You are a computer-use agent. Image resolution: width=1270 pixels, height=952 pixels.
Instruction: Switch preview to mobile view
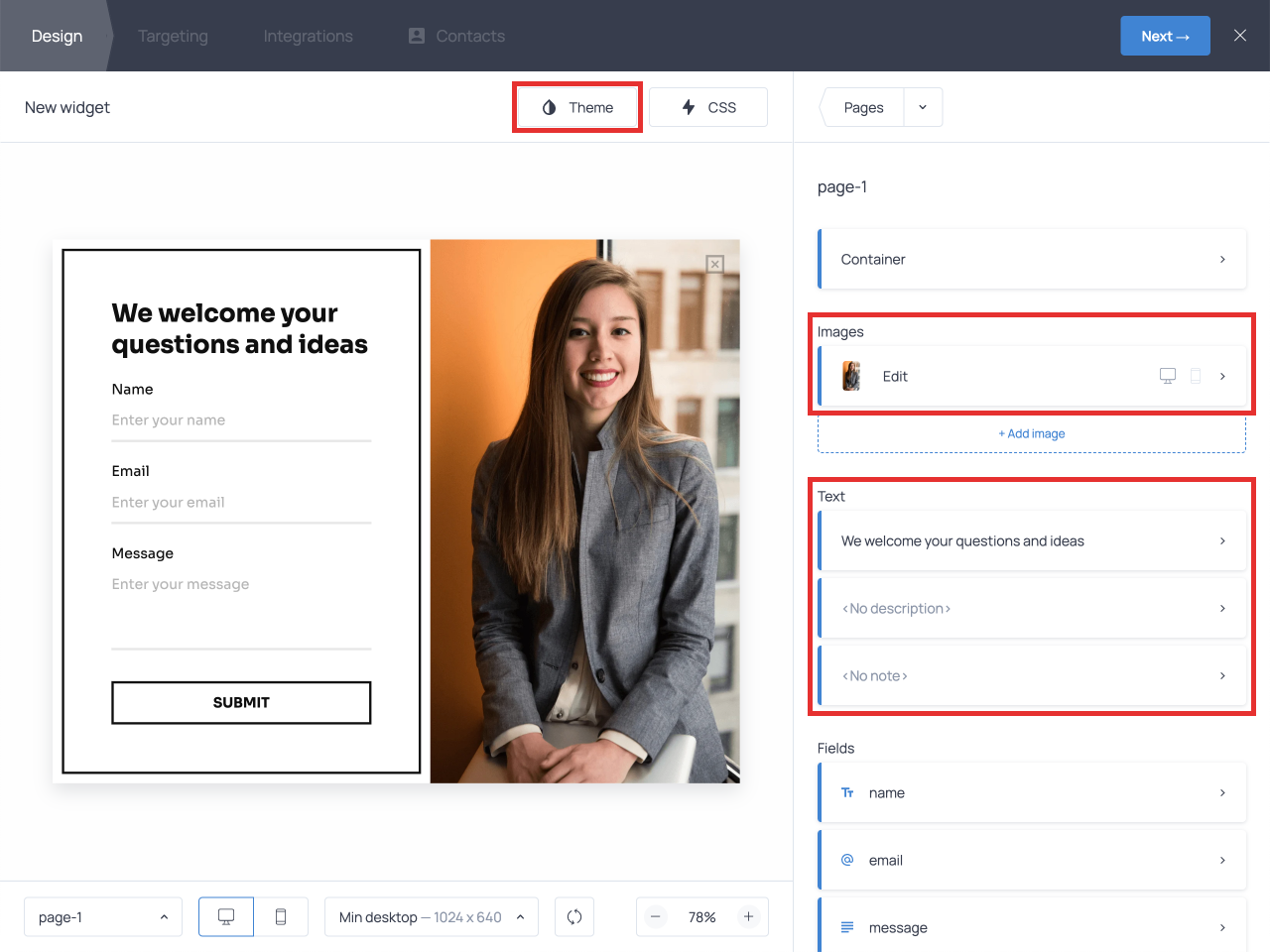282,916
